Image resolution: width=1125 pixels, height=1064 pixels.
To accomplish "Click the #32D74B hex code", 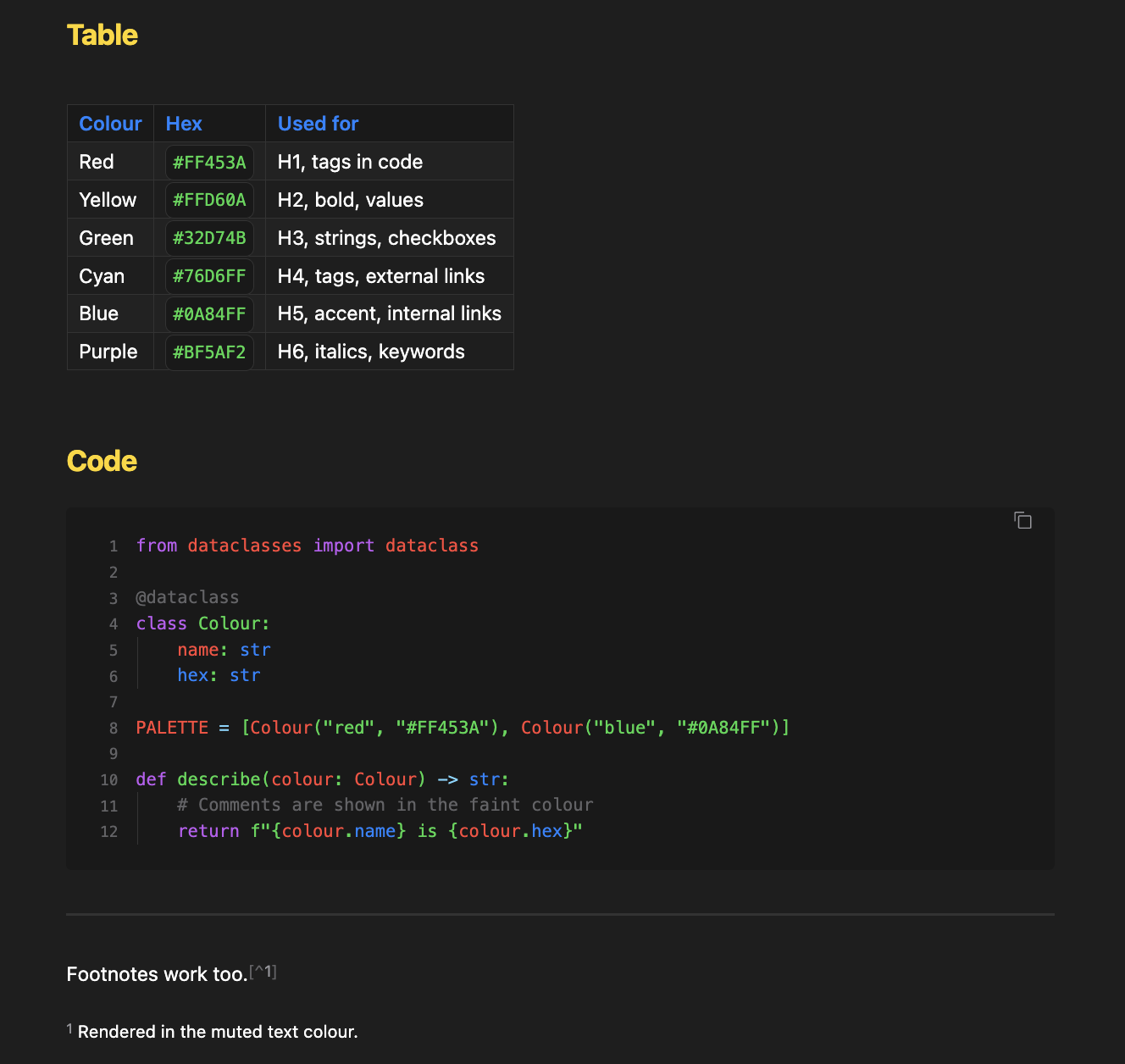I will [x=209, y=238].
